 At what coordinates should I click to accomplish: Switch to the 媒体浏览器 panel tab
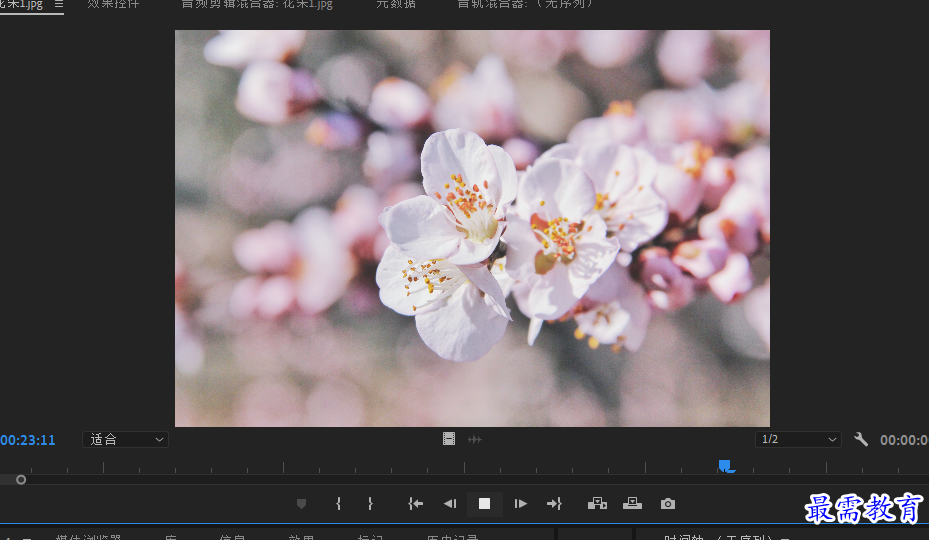[88, 536]
